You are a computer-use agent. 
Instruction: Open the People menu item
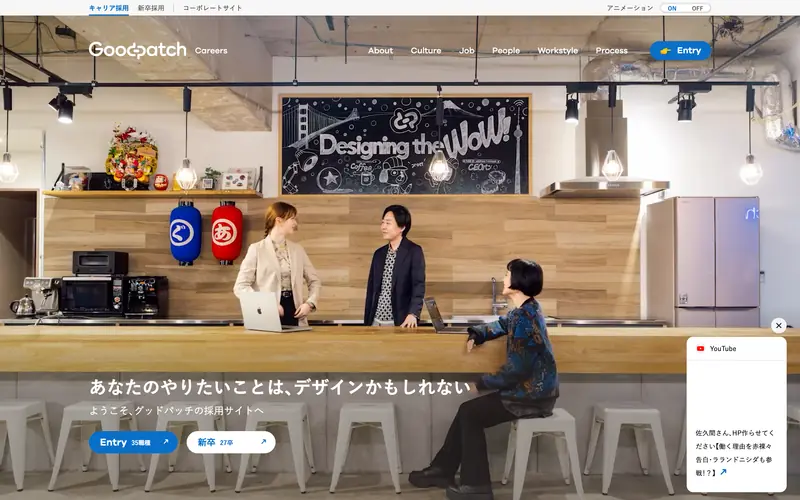[x=506, y=51]
